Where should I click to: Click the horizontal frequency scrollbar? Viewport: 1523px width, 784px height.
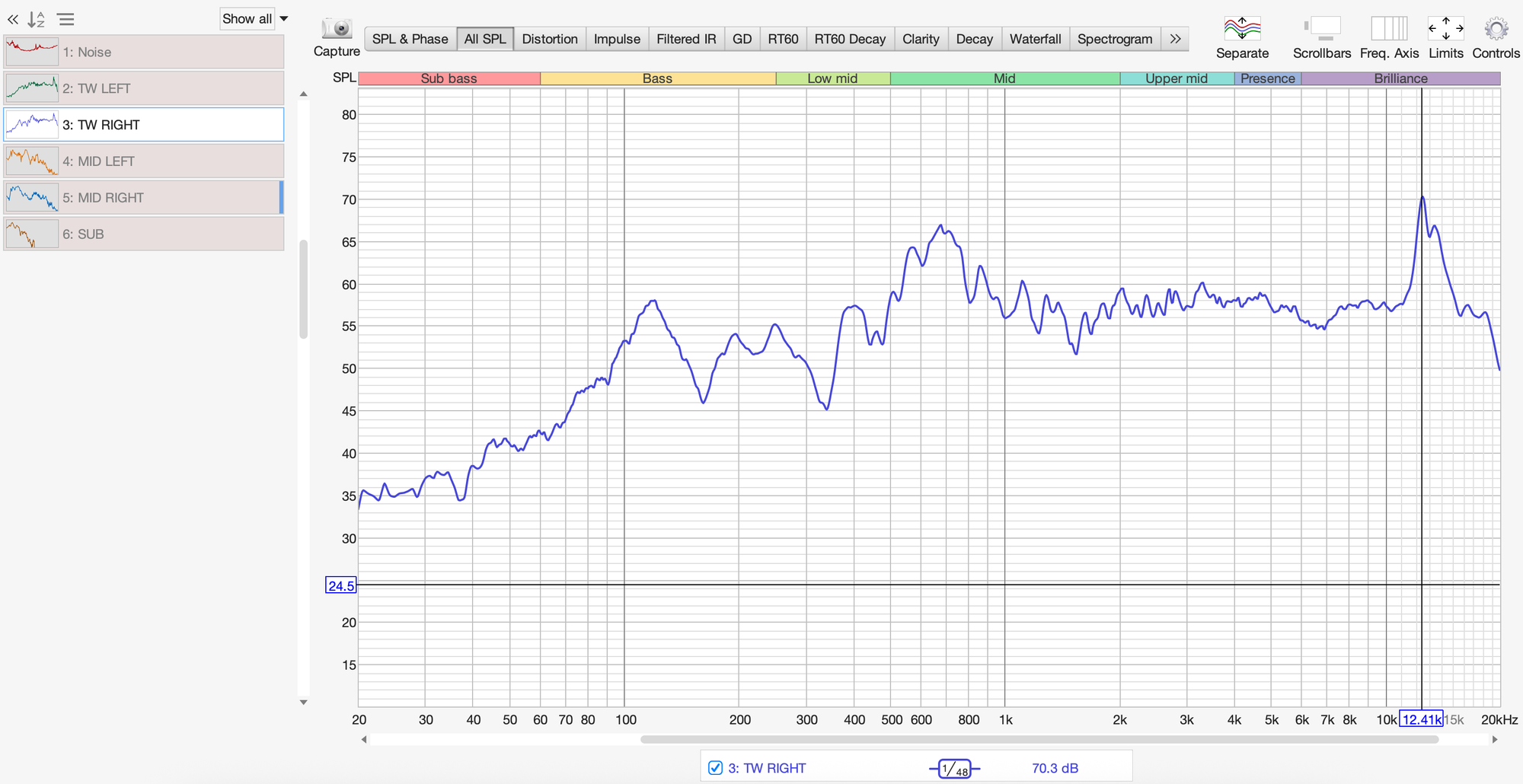[x=1039, y=739]
